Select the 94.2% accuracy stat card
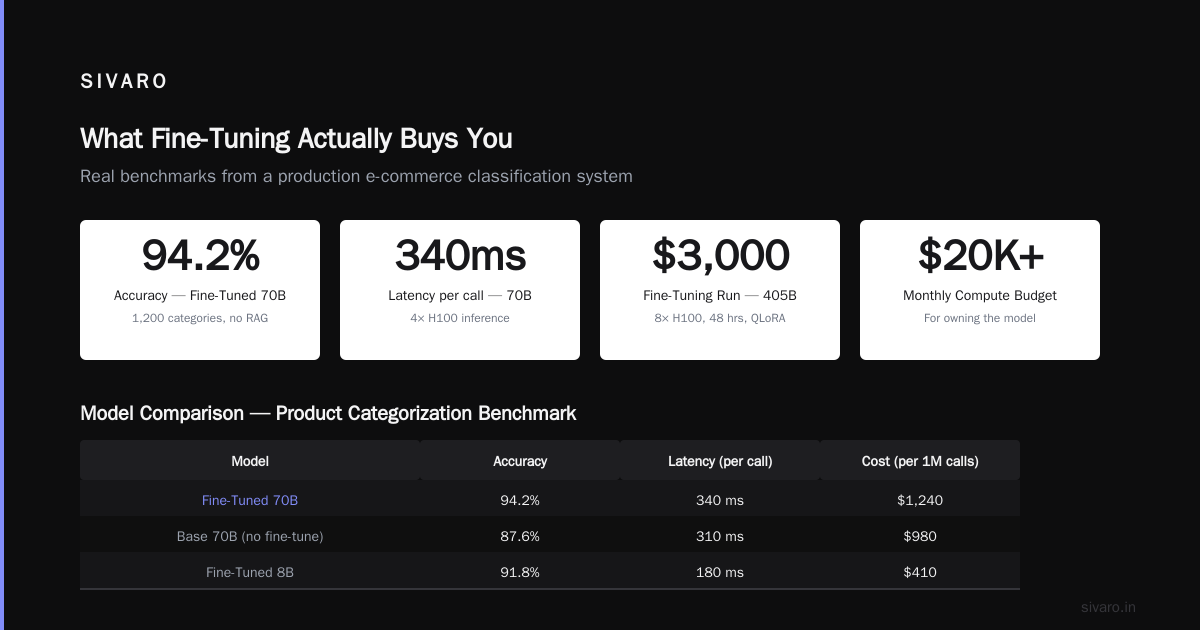Image resolution: width=1200 pixels, height=630 pixels. (200, 290)
